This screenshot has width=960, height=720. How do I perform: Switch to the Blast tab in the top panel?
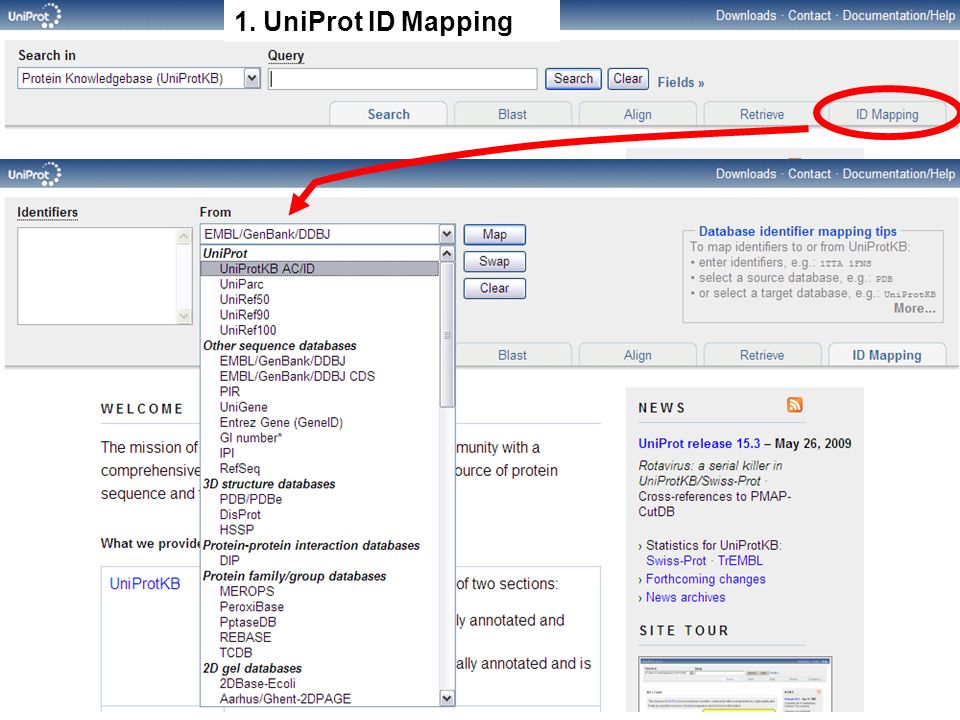512,114
